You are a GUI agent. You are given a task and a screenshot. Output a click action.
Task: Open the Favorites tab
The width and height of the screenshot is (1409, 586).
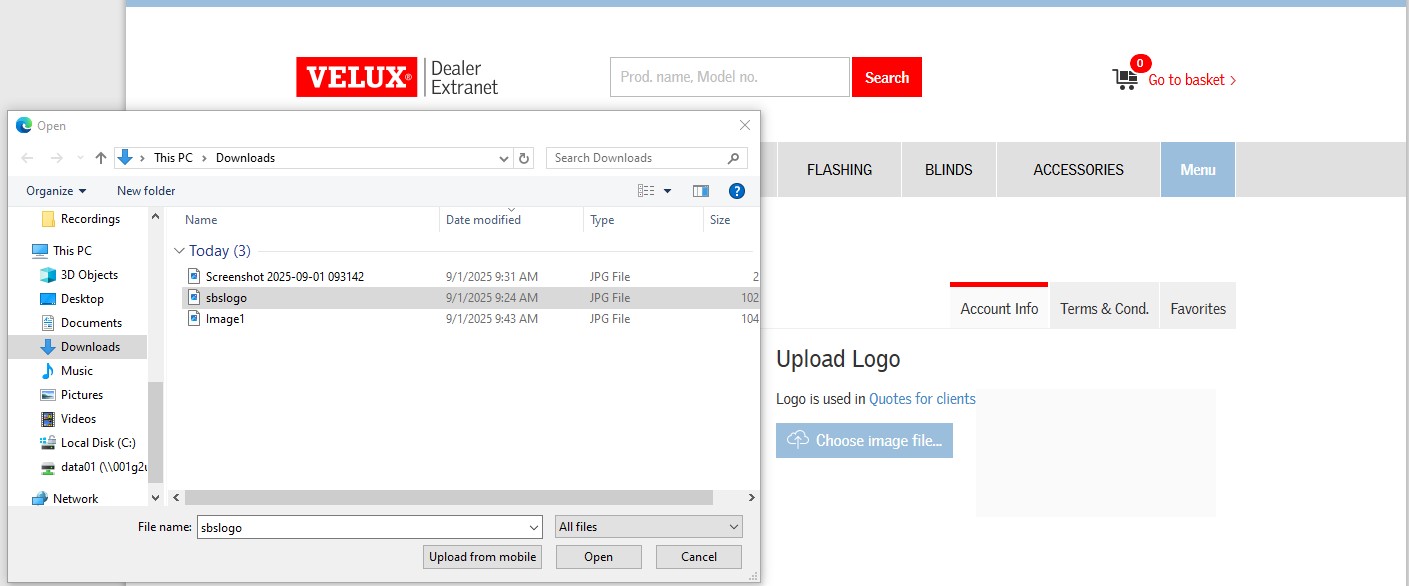[1197, 309]
